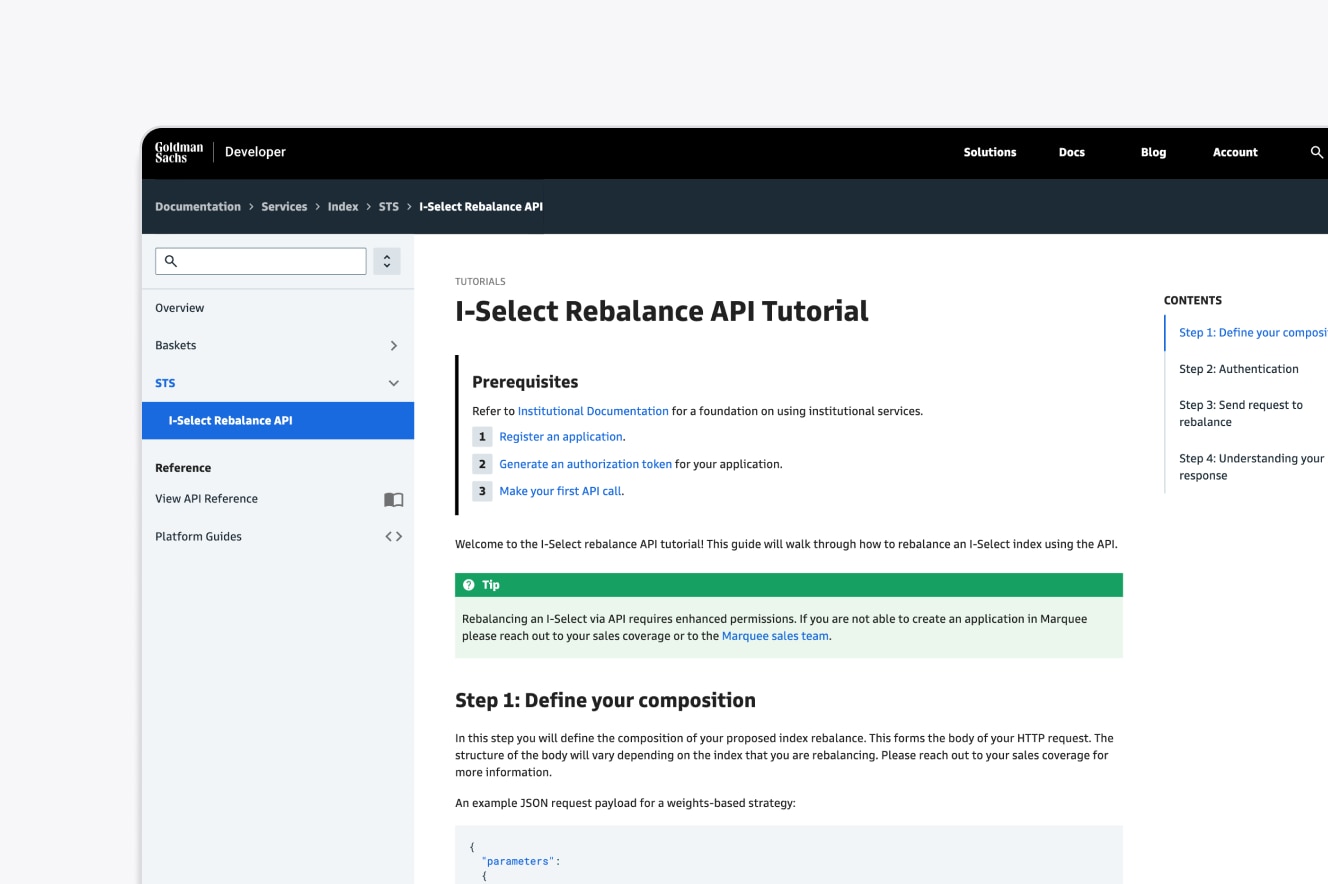Screen dimensions: 1328x884
Task: Open the Account menu in header
Action: click(x=1235, y=152)
